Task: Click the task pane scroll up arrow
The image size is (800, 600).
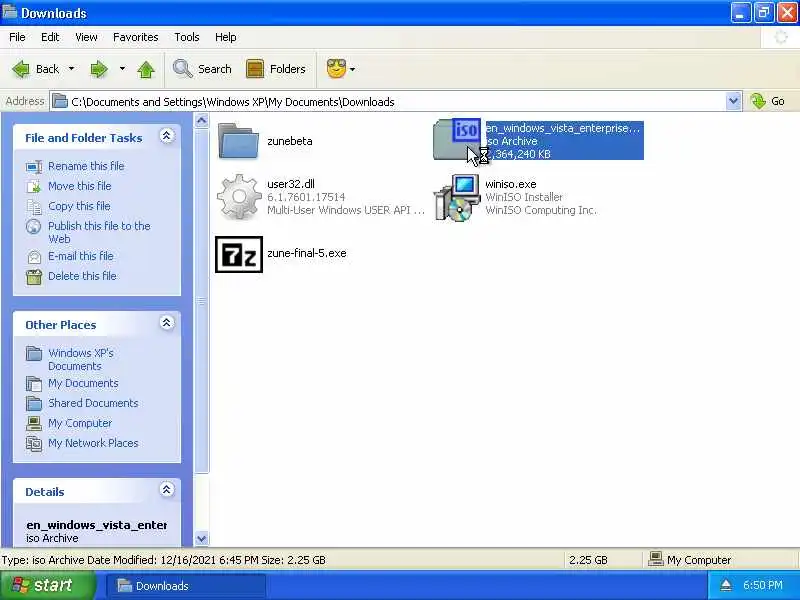Action: [202, 120]
